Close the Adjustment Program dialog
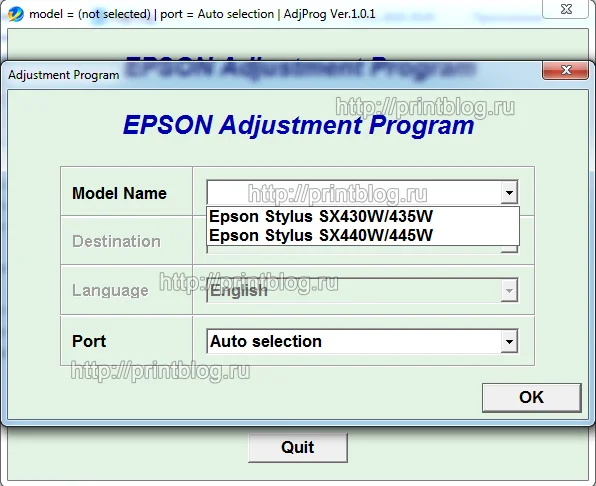The width and height of the screenshot is (596, 486). 566,70
